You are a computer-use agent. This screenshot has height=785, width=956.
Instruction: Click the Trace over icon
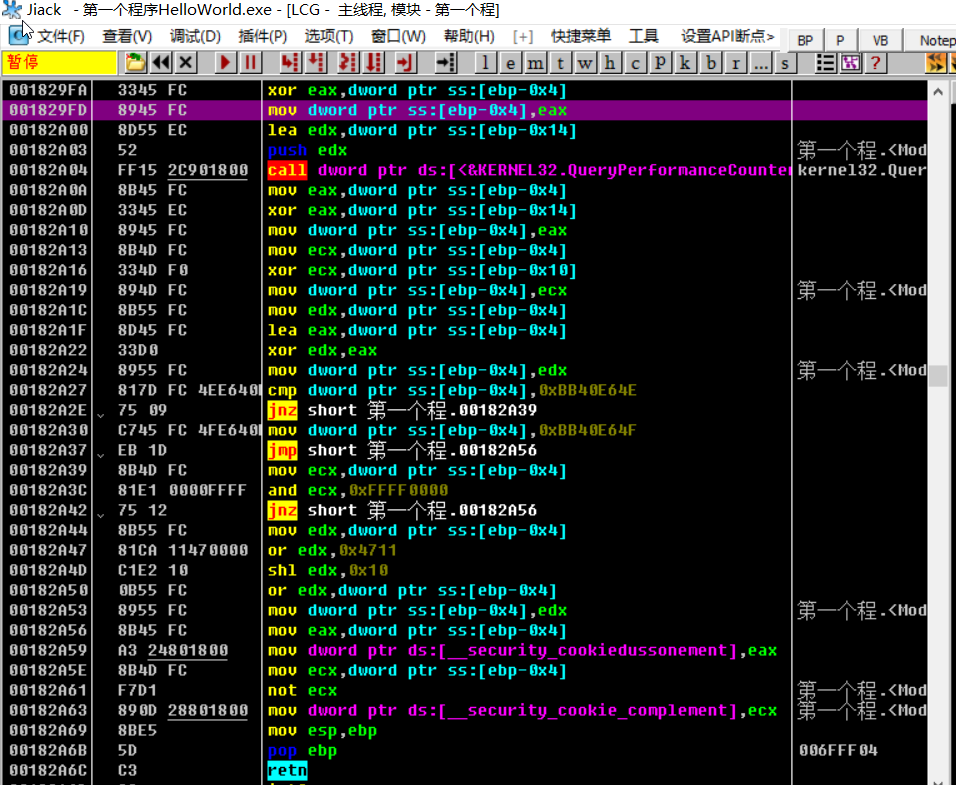pos(373,62)
